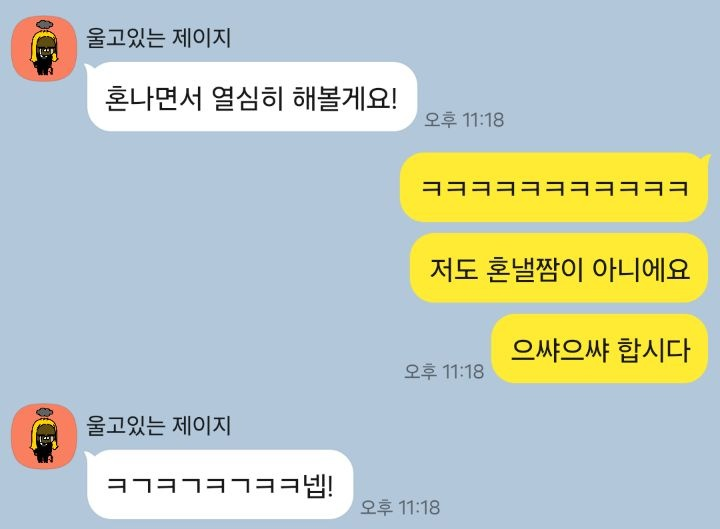
Task: Click the pointed tail of the 혼나면서 bubble
Action: (x=88, y=68)
